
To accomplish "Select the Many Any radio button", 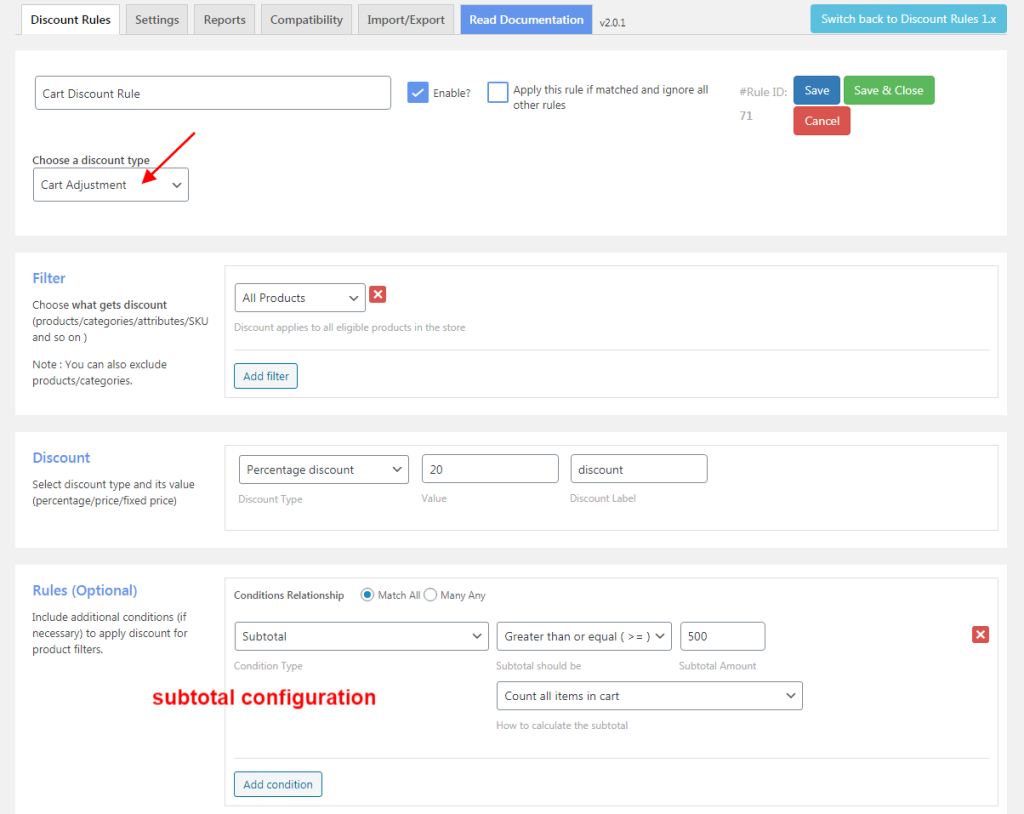I will pyautogui.click(x=430, y=594).
